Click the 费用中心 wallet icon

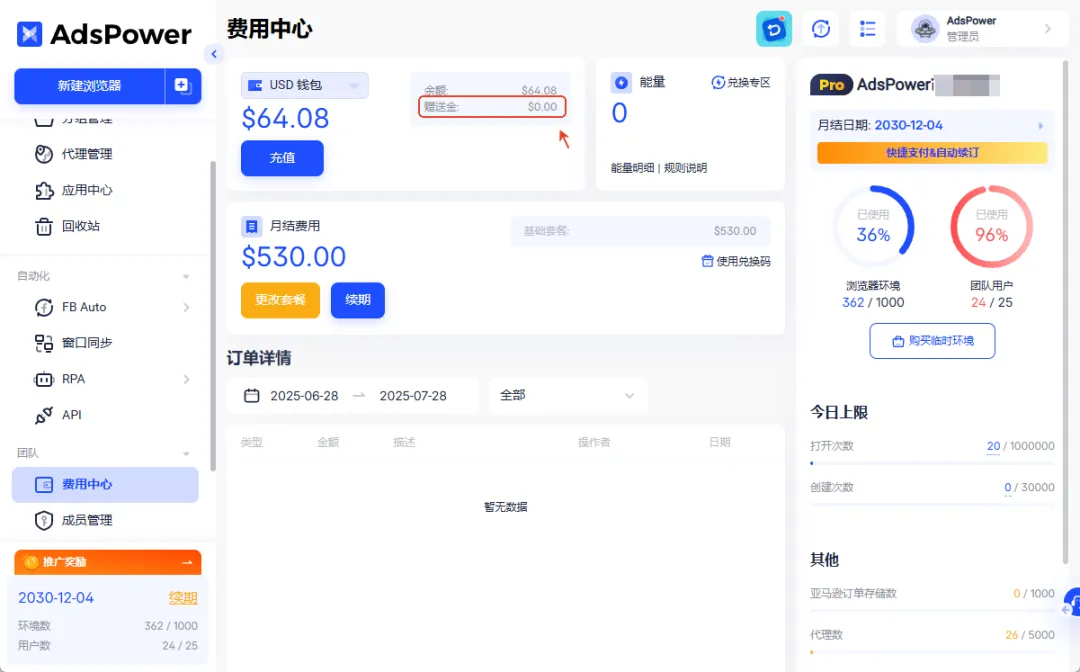click(x=44, y=485)
